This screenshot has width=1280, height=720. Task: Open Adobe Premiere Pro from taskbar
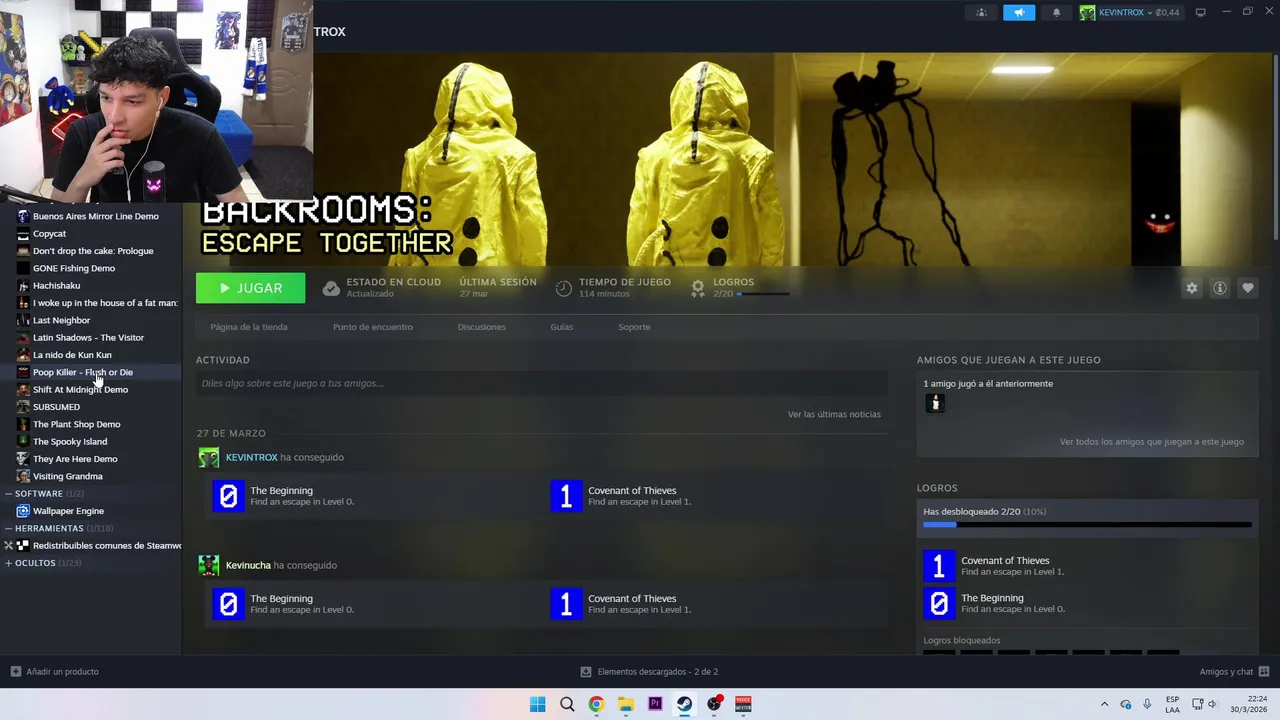[x=655, y=704]
